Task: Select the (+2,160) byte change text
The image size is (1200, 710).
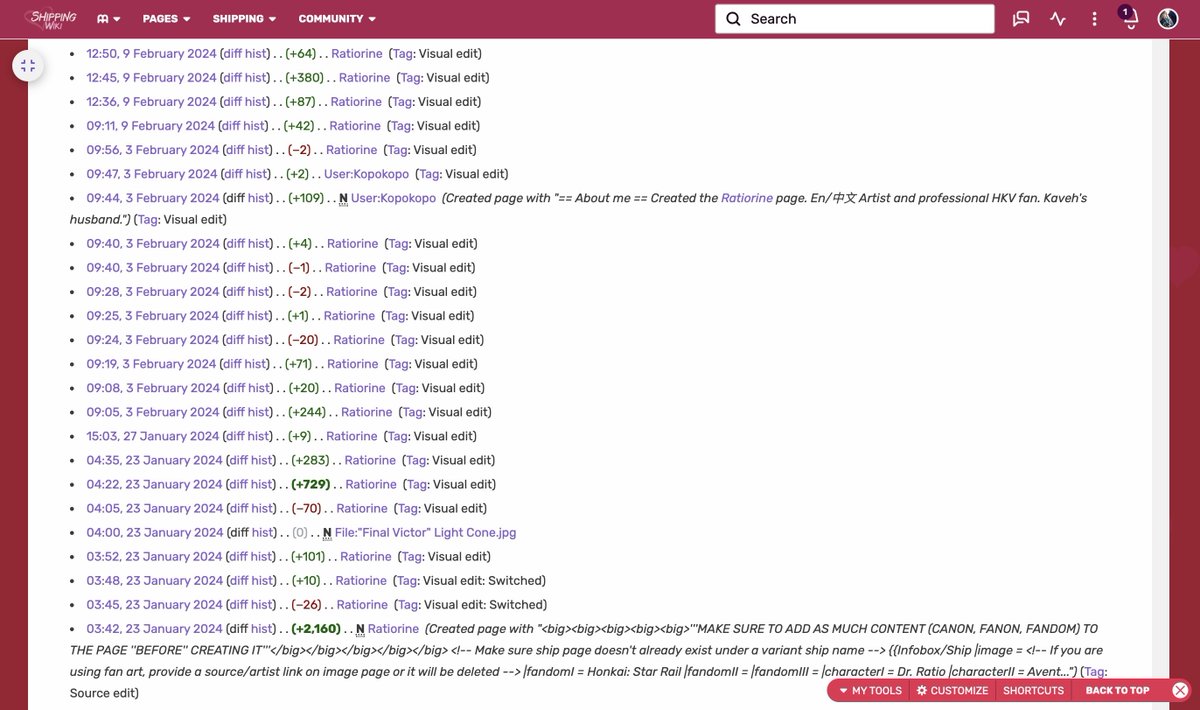Action: tap(316, 629)
